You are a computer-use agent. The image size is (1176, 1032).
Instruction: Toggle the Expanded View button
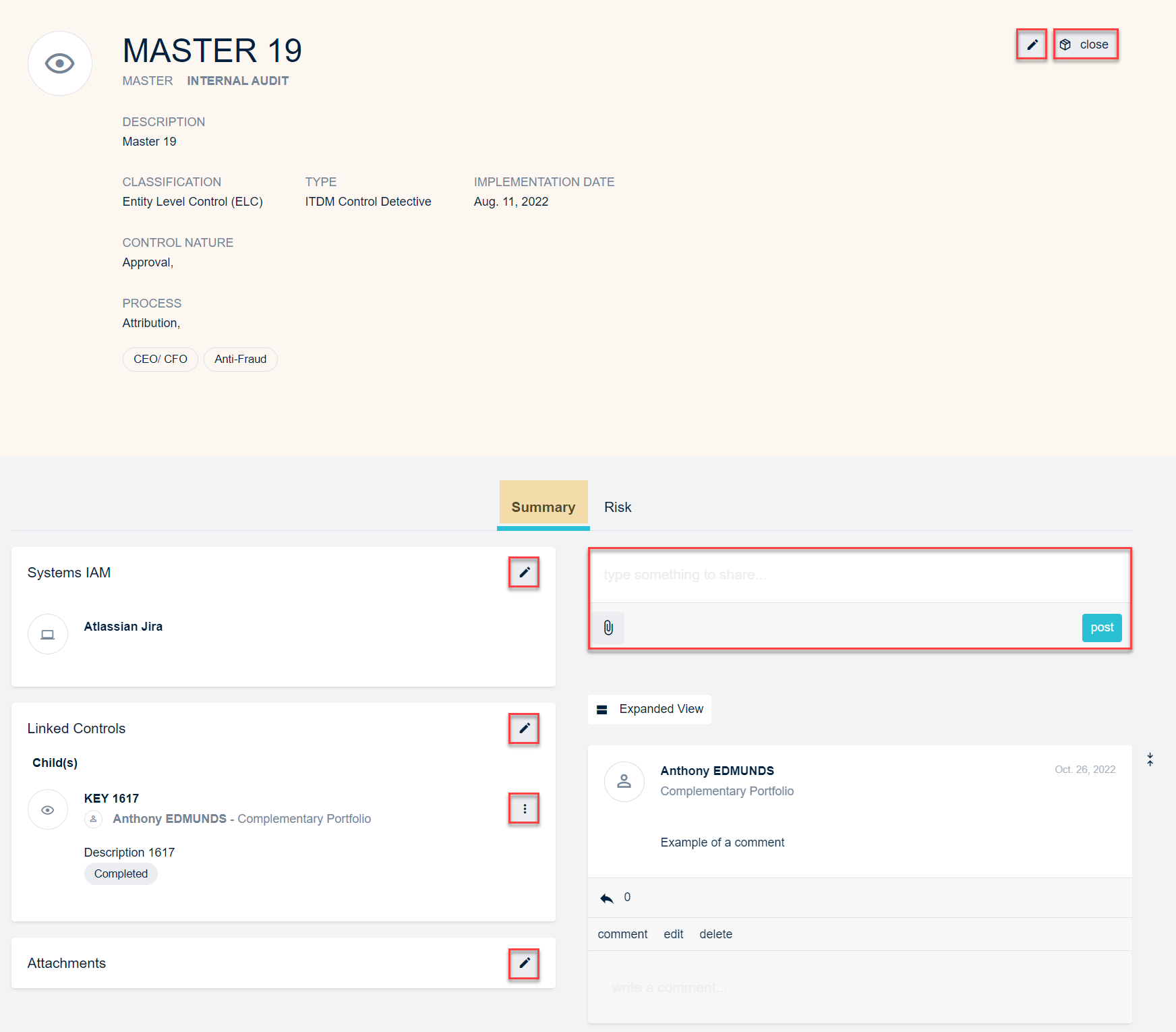649,709
